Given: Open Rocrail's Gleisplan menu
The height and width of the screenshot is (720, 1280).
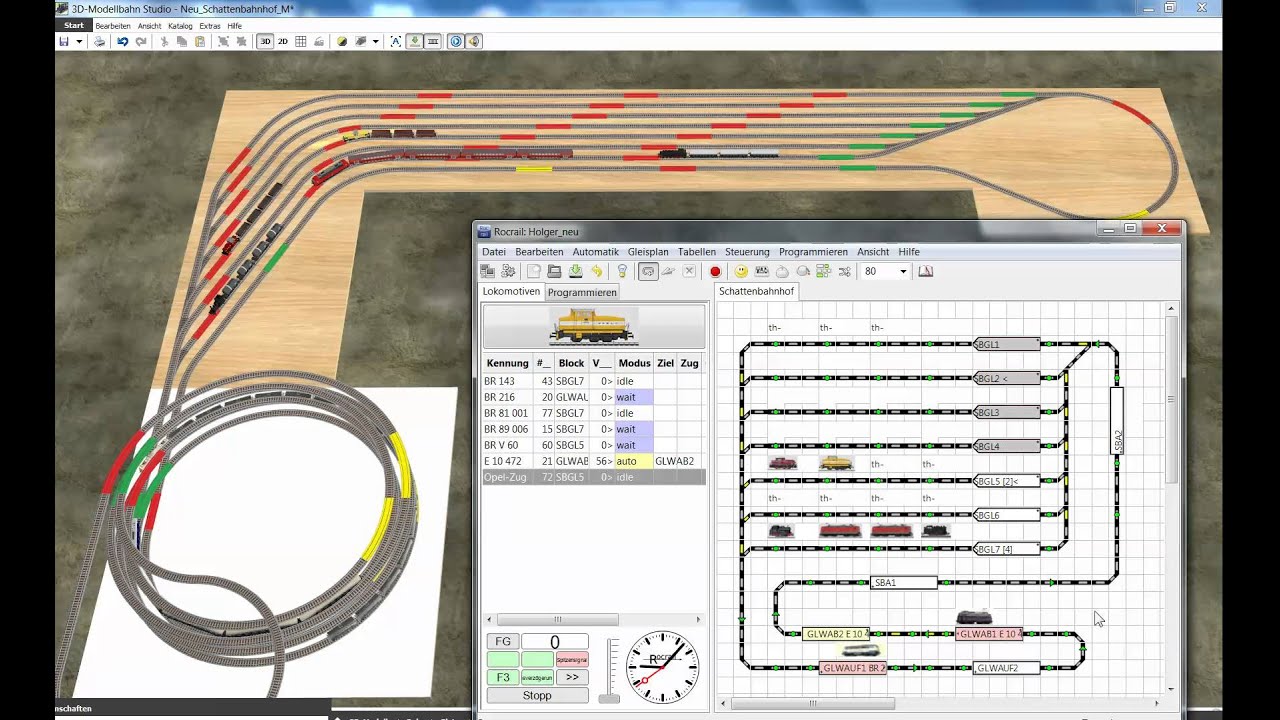Looking at the screenshot, I should tap(648, 252).
